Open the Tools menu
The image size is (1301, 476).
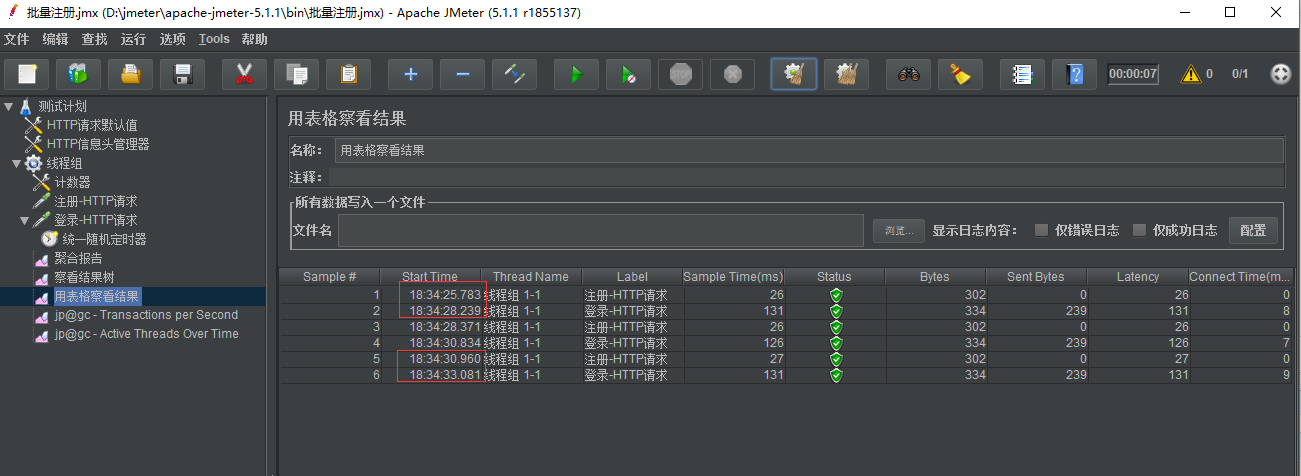[214, 39]
